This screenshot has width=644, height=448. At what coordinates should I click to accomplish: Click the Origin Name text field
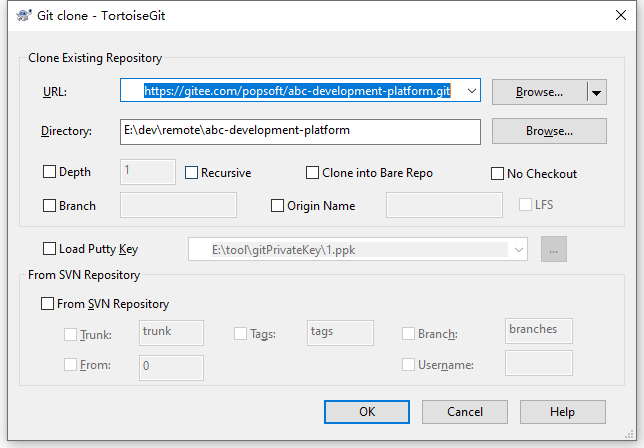[444, 205]
